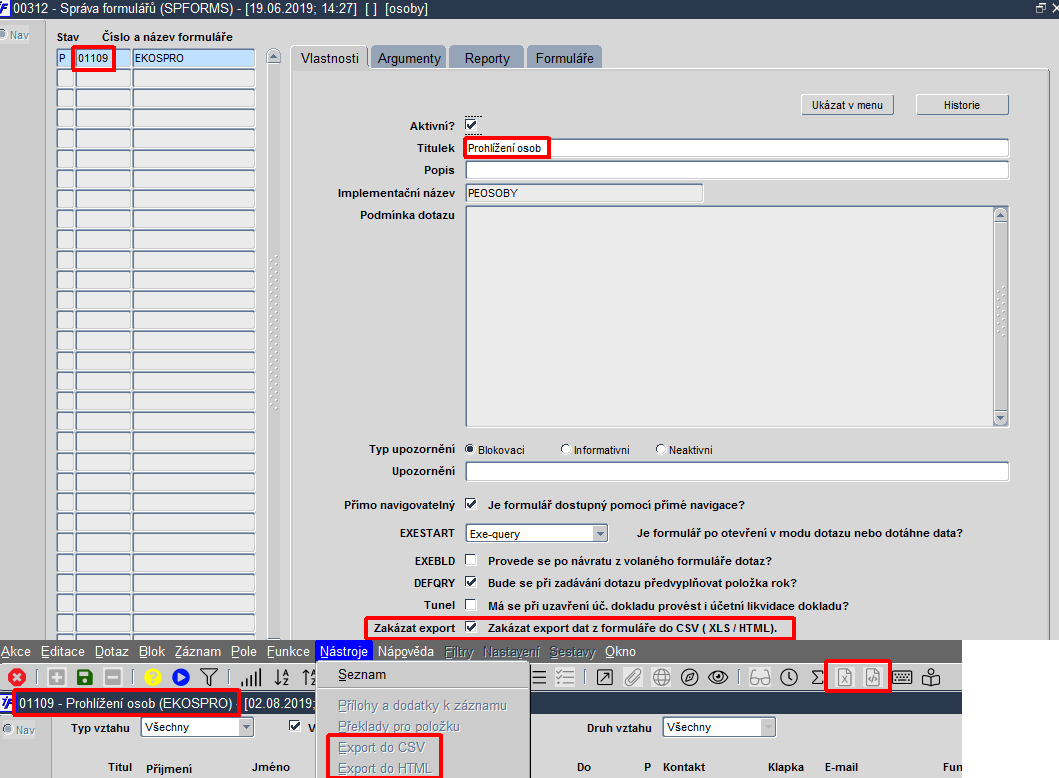Click the funnel filter icon

tap(209, 677)
